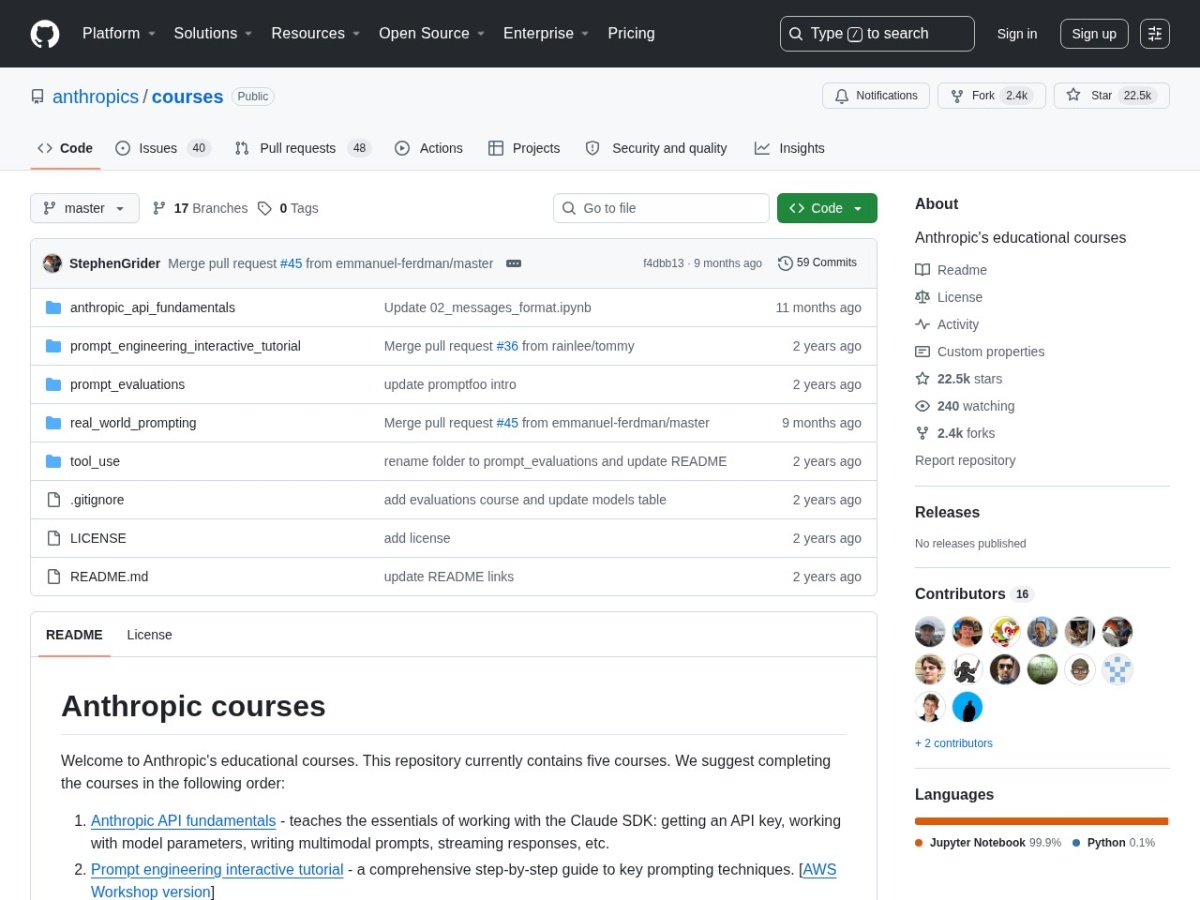1200x900 pixels.
Task: Open the Security and quality tab
Action: pos(656,148)
